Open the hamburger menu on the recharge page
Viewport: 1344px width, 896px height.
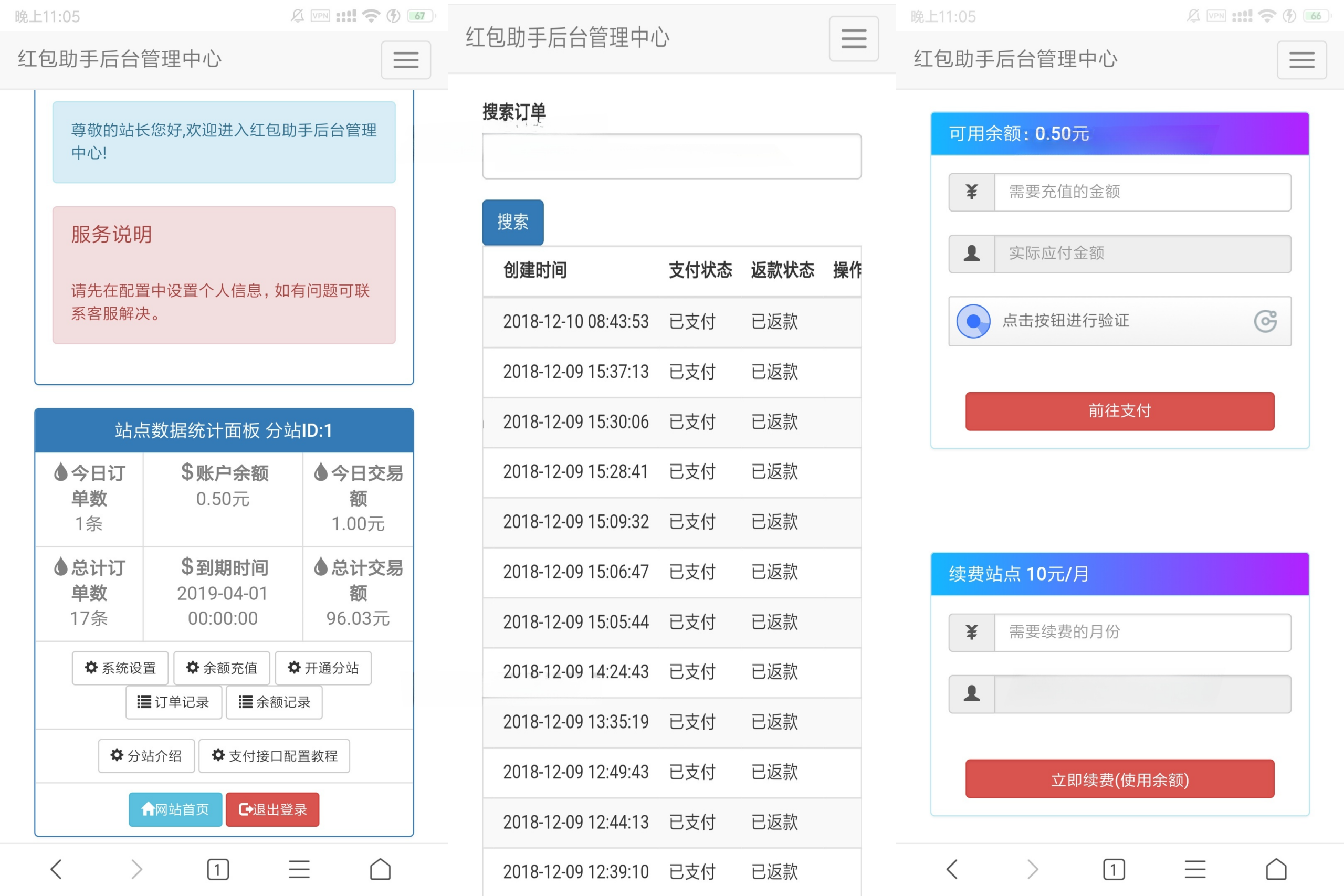click(1301, 59)
